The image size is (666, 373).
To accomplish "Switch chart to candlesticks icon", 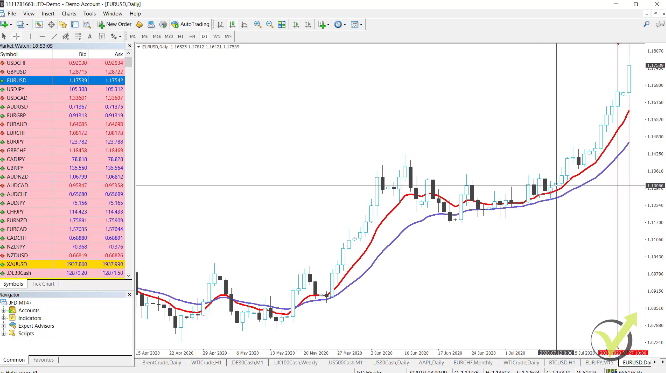I will (x=232, y=25).
